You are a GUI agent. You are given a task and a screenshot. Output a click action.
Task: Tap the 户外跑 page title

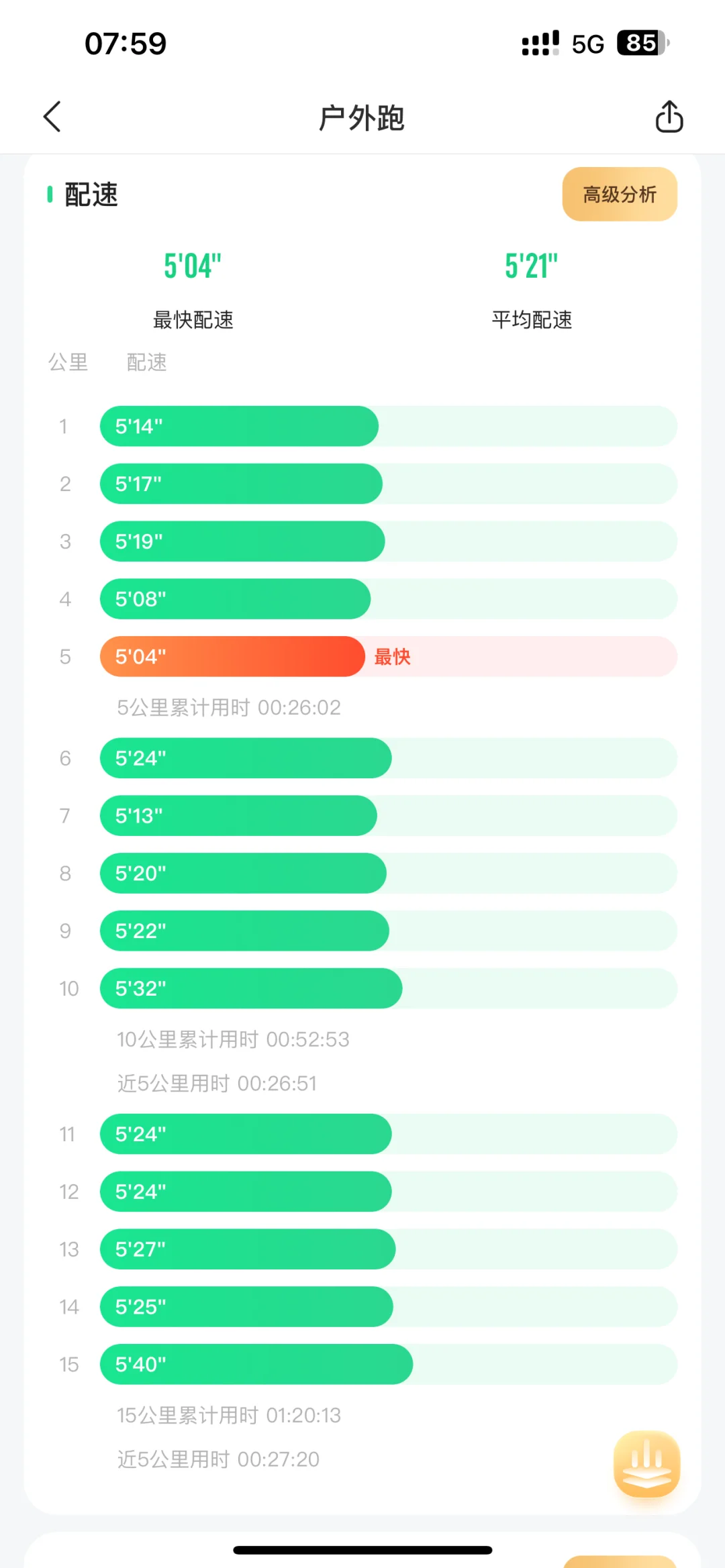click(x=362, y=118)
